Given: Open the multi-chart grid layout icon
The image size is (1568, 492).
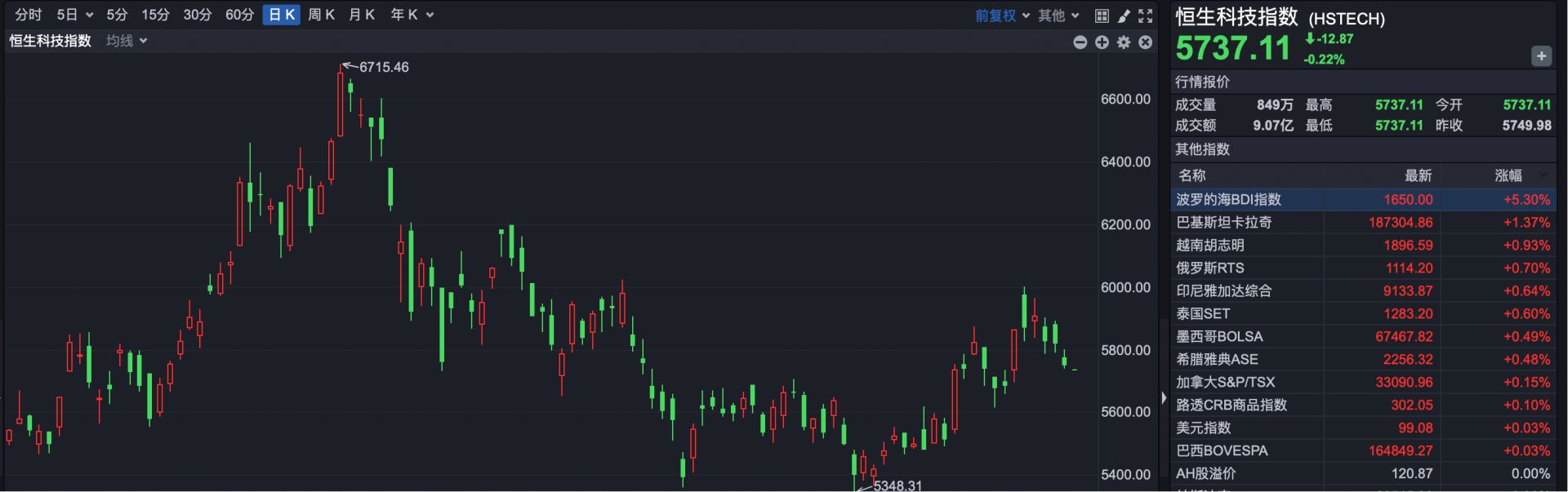Looking at the screenshot, I should point(1102,16).
